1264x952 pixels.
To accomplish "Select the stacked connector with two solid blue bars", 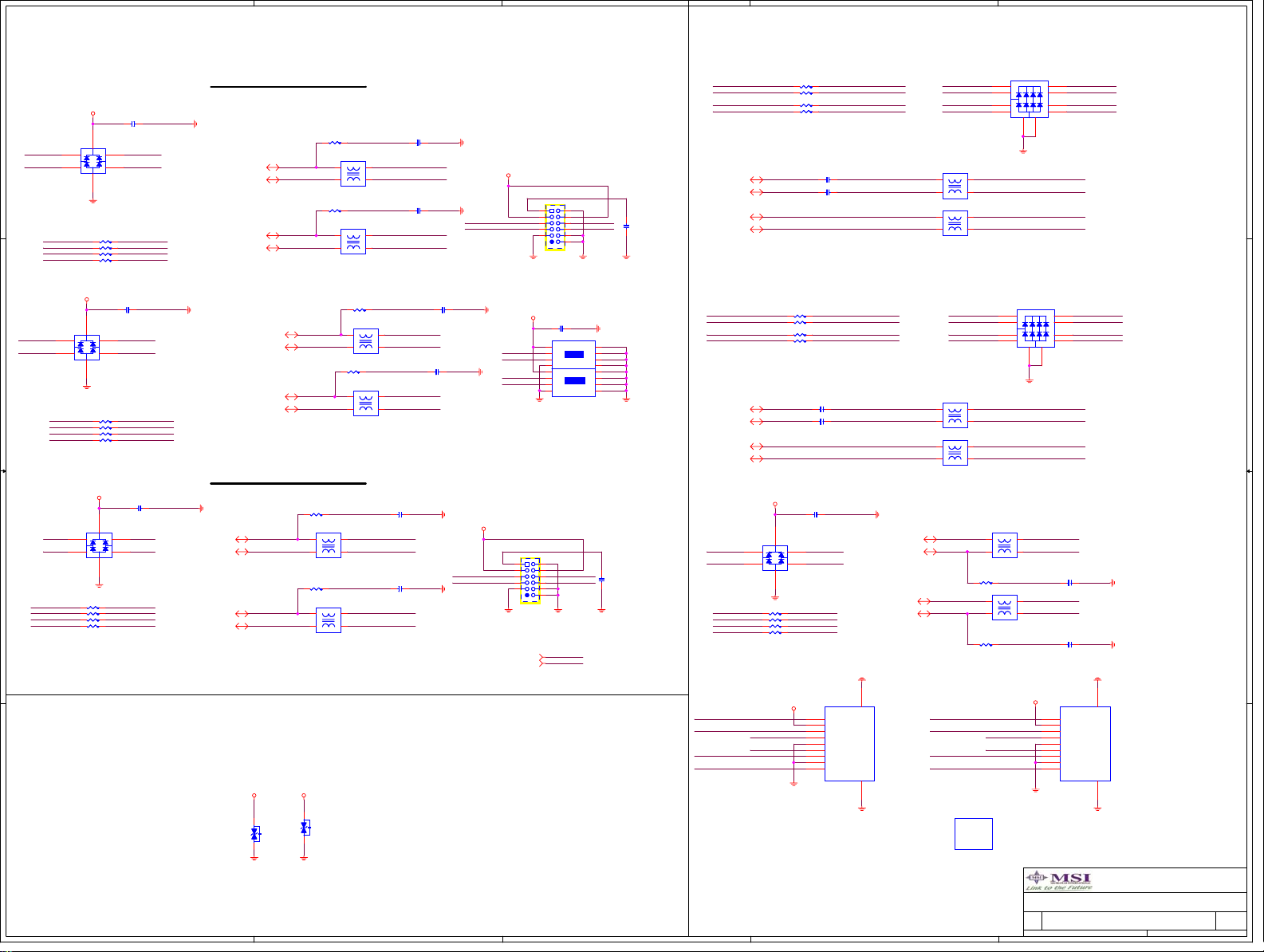I will point(573,367).
